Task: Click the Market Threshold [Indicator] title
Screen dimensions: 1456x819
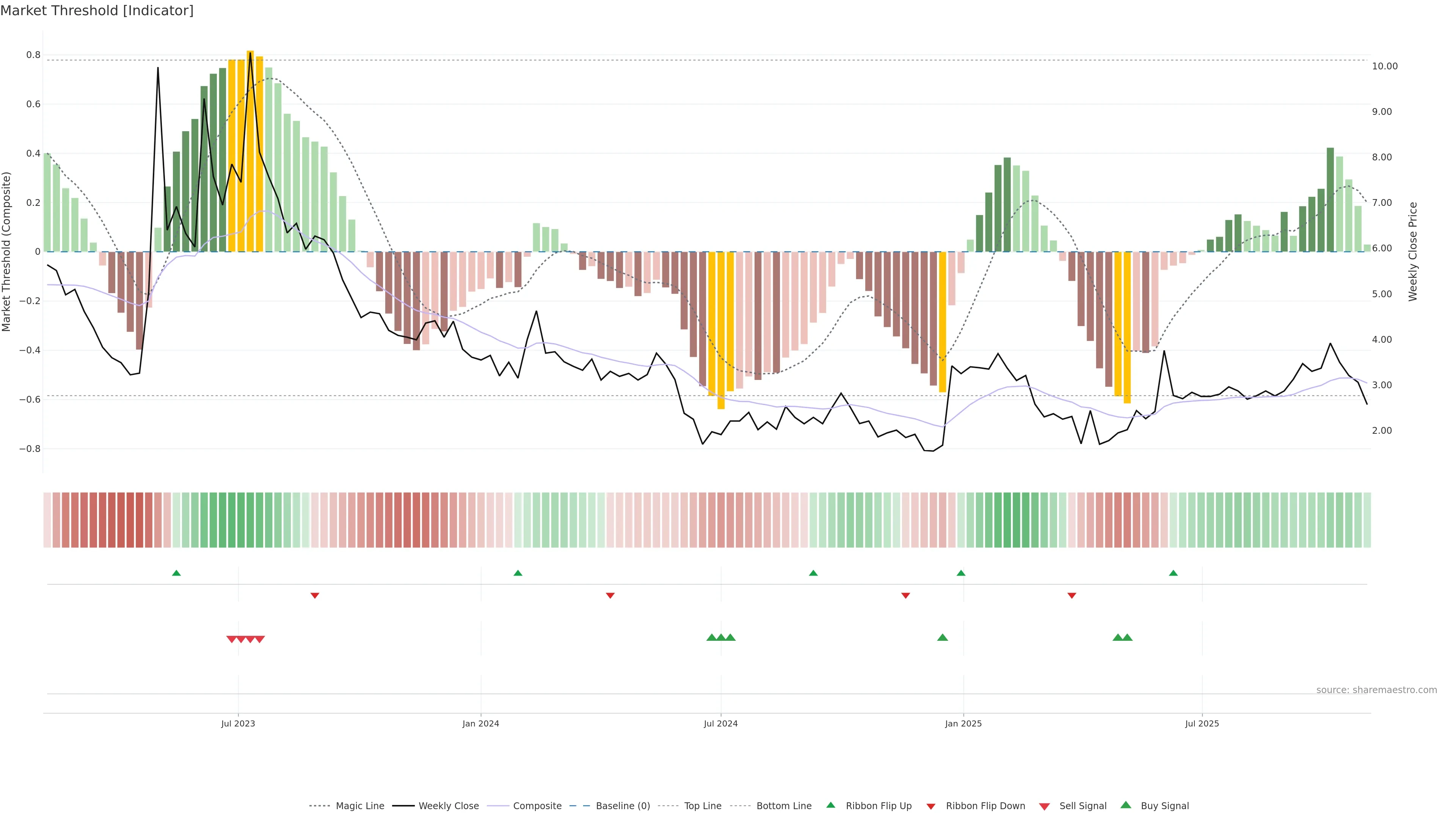Action: 97,11
